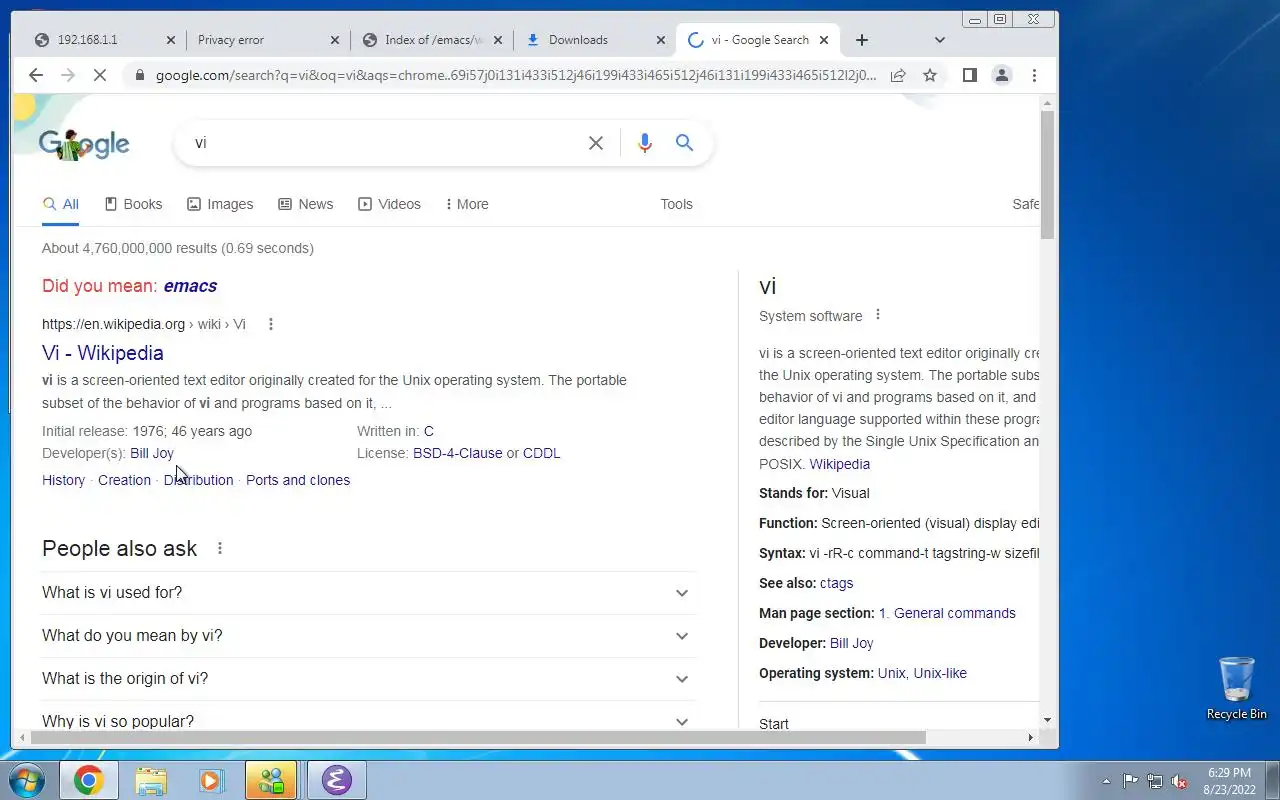The width and height of the screenshot is (1280, 800).
Task: Click the volume icon in system tray
Action: [x=1180, y=781]
